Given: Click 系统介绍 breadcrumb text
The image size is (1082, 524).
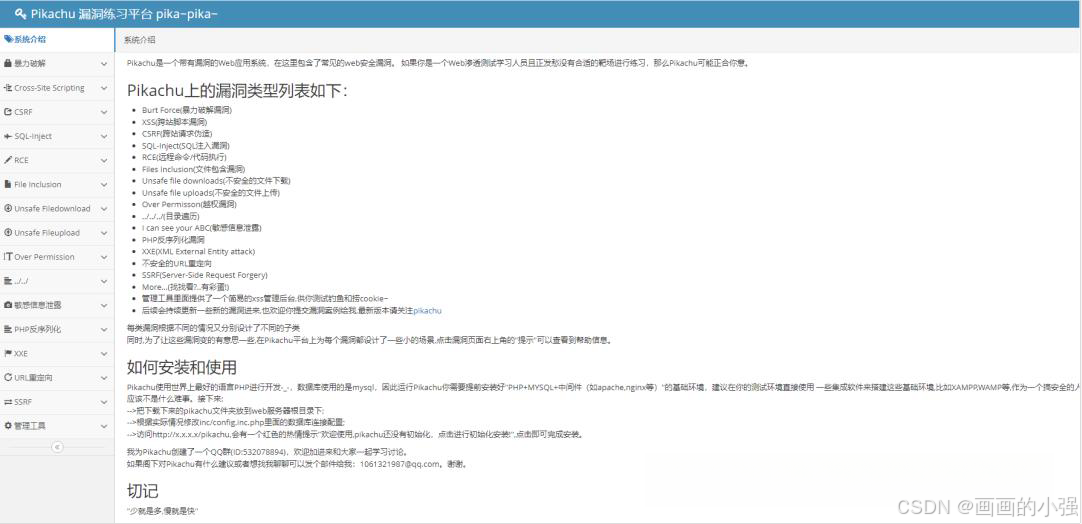Looking at the screenshot, I should pos(139,40).
